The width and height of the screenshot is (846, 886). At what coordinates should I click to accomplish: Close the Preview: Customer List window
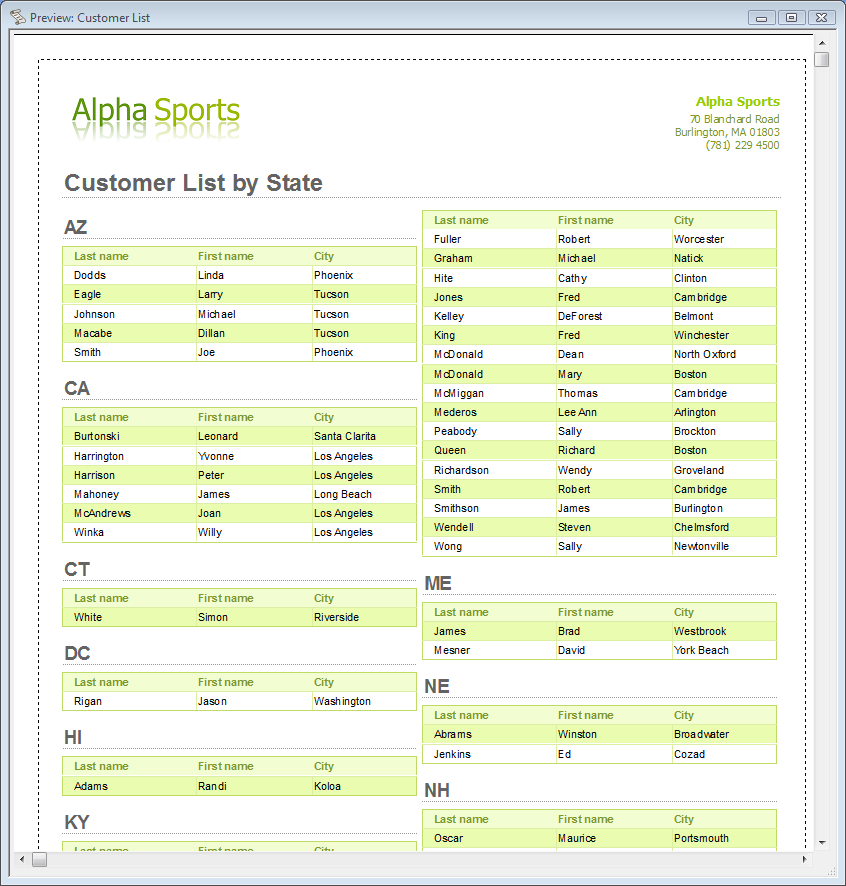click(822, 18)
